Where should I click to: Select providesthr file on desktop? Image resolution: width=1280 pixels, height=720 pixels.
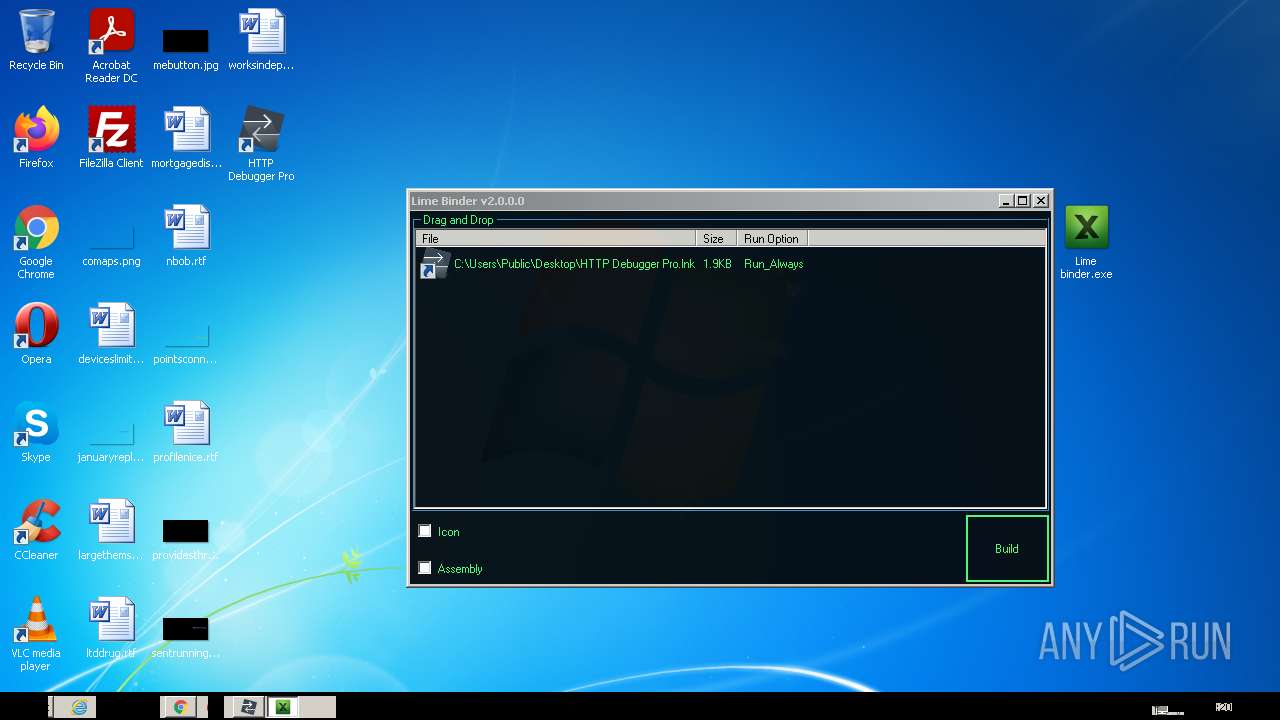point(186,540)
